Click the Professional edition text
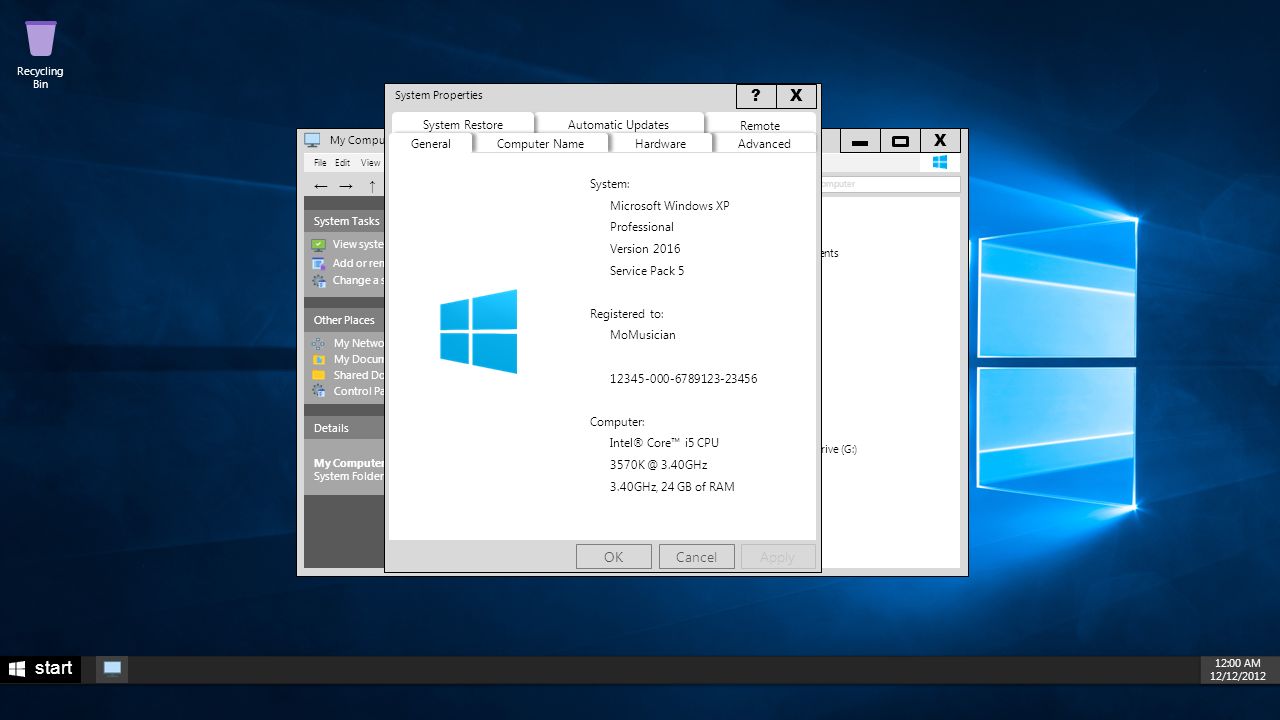This screenshot has height=720, width=1280. [x=642, y=227]
